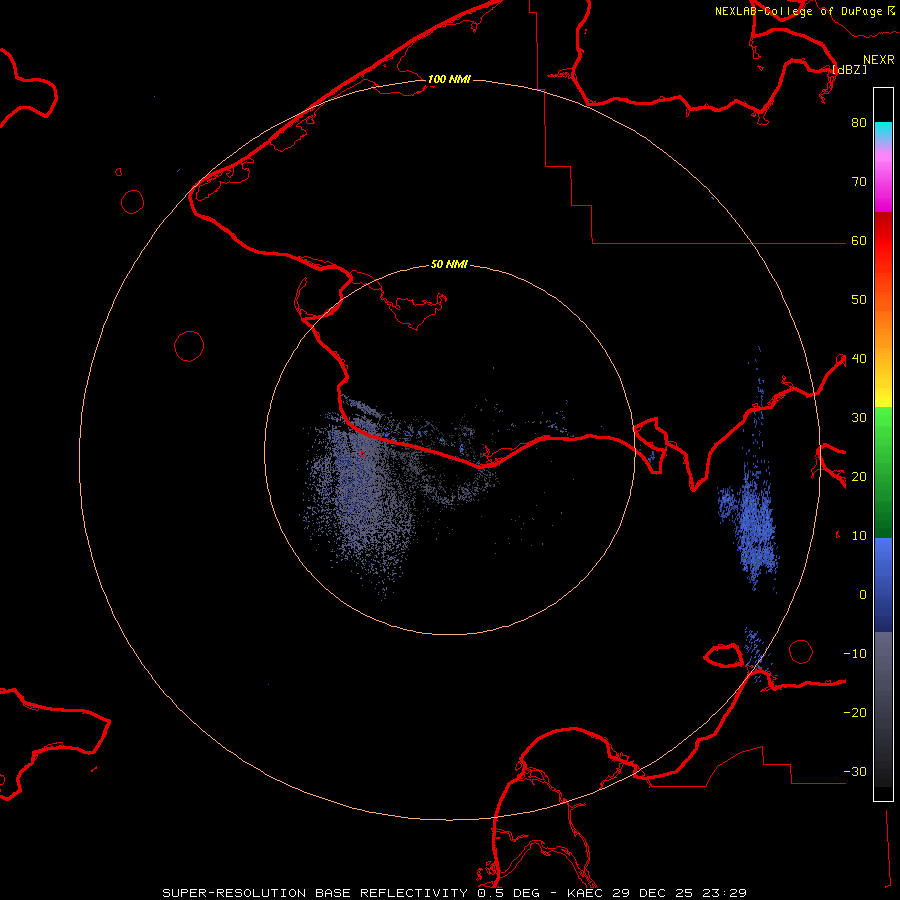This screenshot has height=900, width=900.
Task: Click the "KAEC" station ID in the footer
Action: (x=585, y=893)
